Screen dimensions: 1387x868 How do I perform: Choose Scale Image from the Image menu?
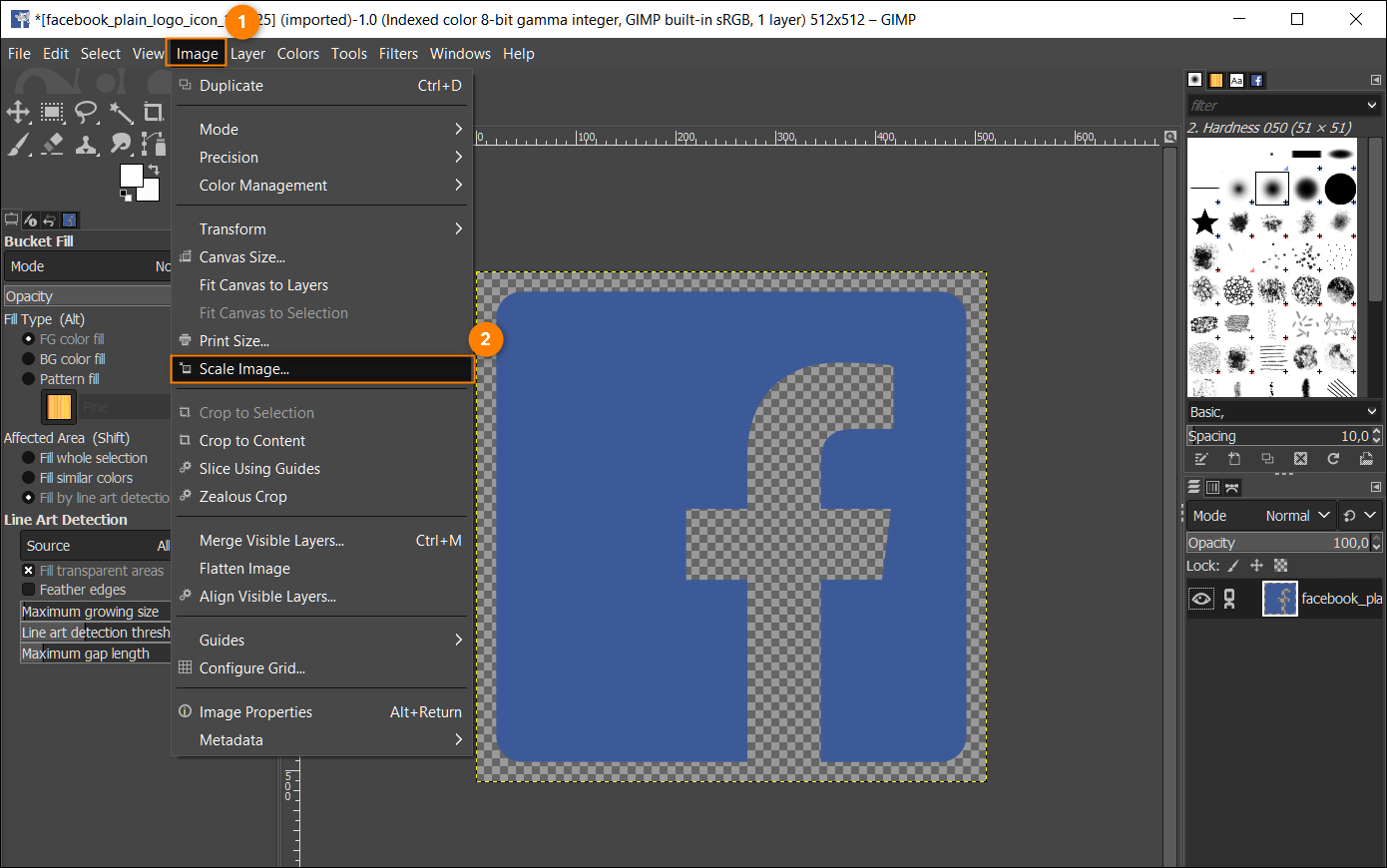tap(321, 369)
